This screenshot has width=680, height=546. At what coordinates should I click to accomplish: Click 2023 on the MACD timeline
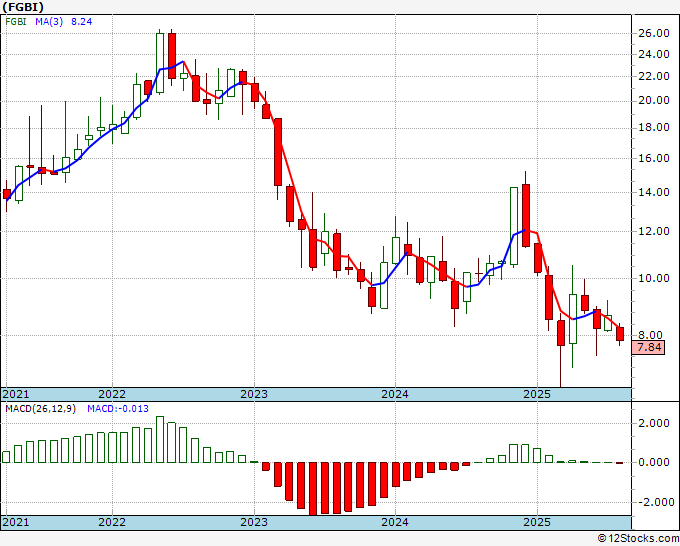[x=254, y=522]
